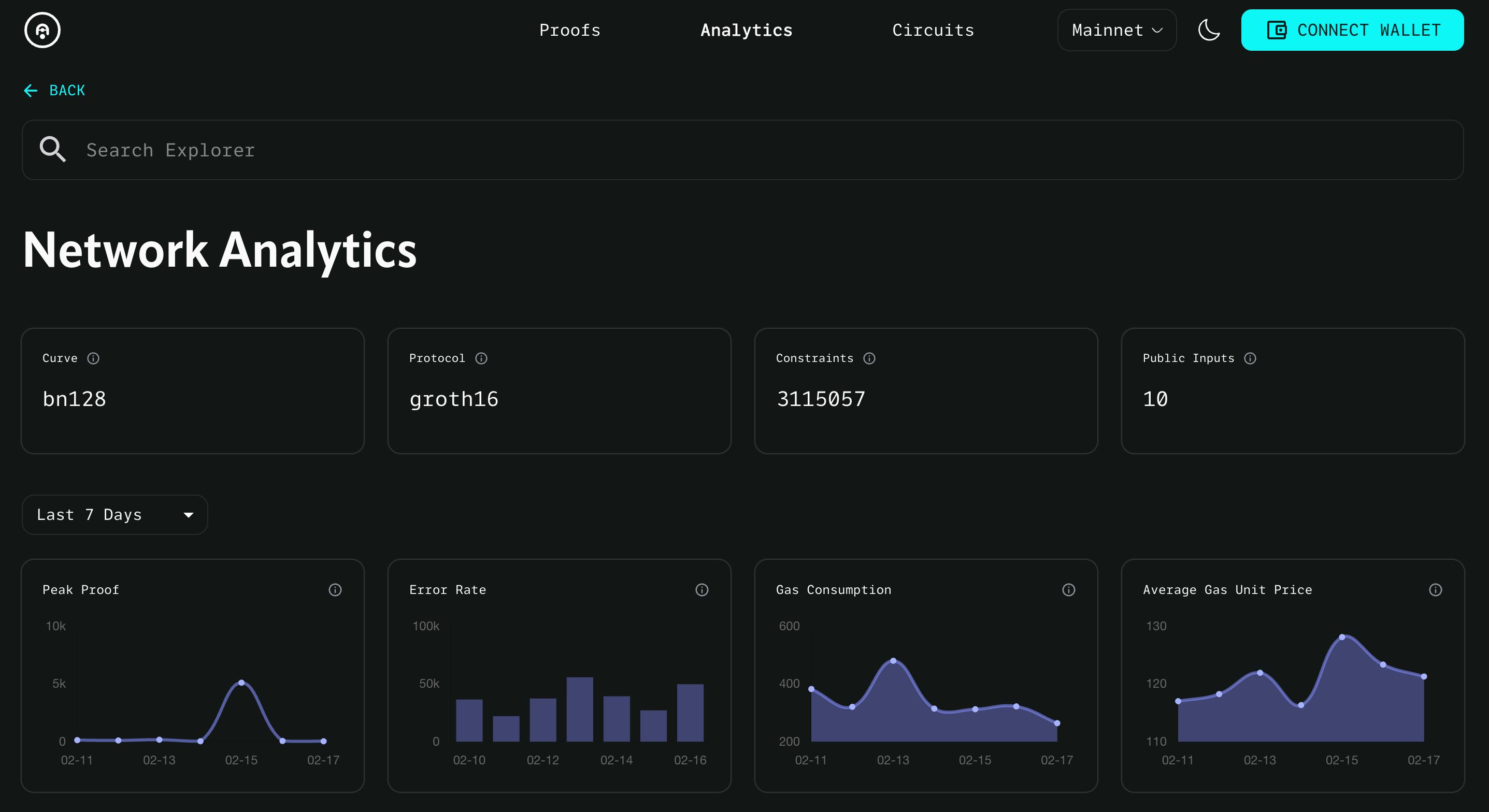Focus the Search Explorer input field
Viewport: 1489px width, 812px height.
pyautogui.click(x=743, y=150)
